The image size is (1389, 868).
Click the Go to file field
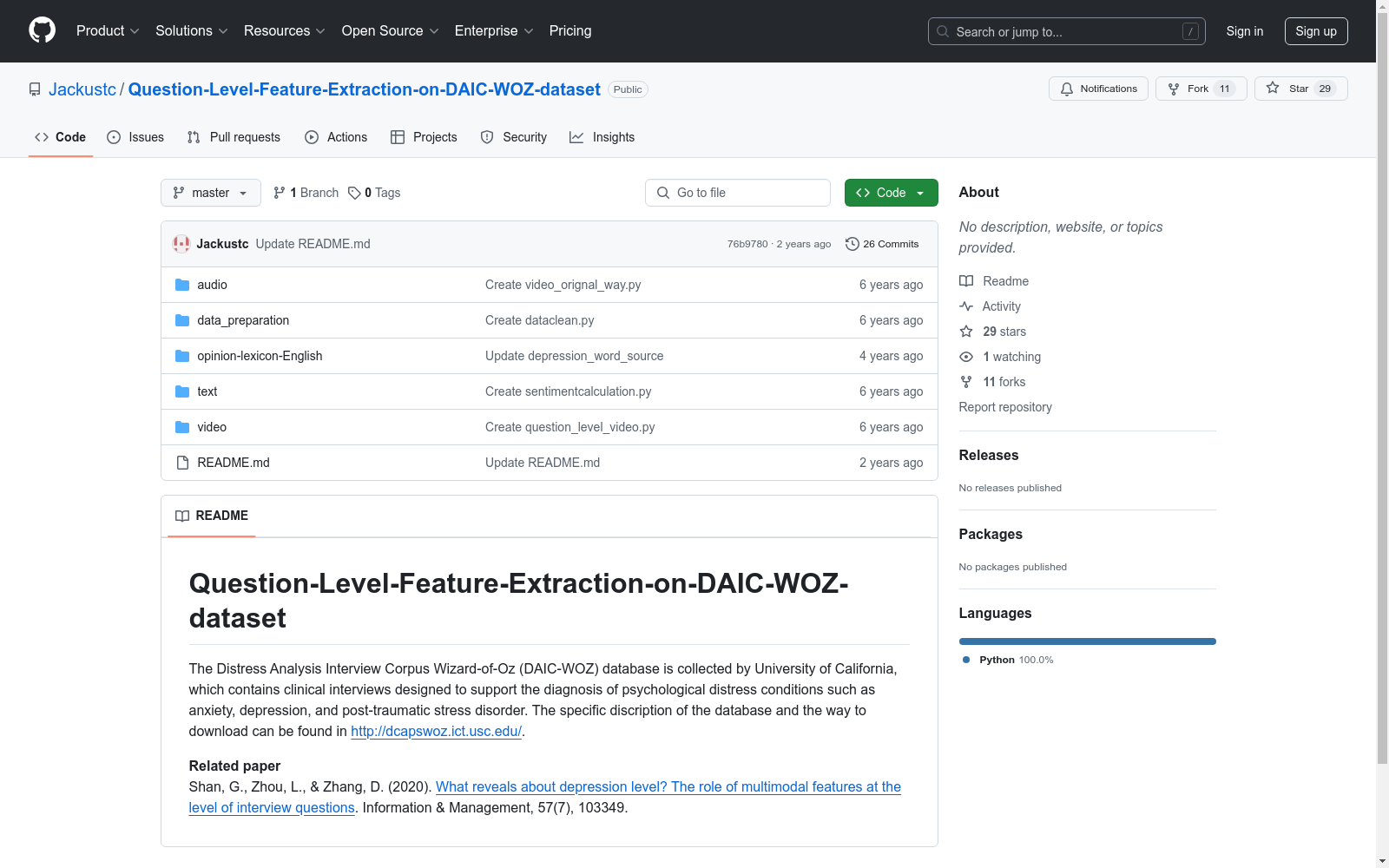pos(738,193)
